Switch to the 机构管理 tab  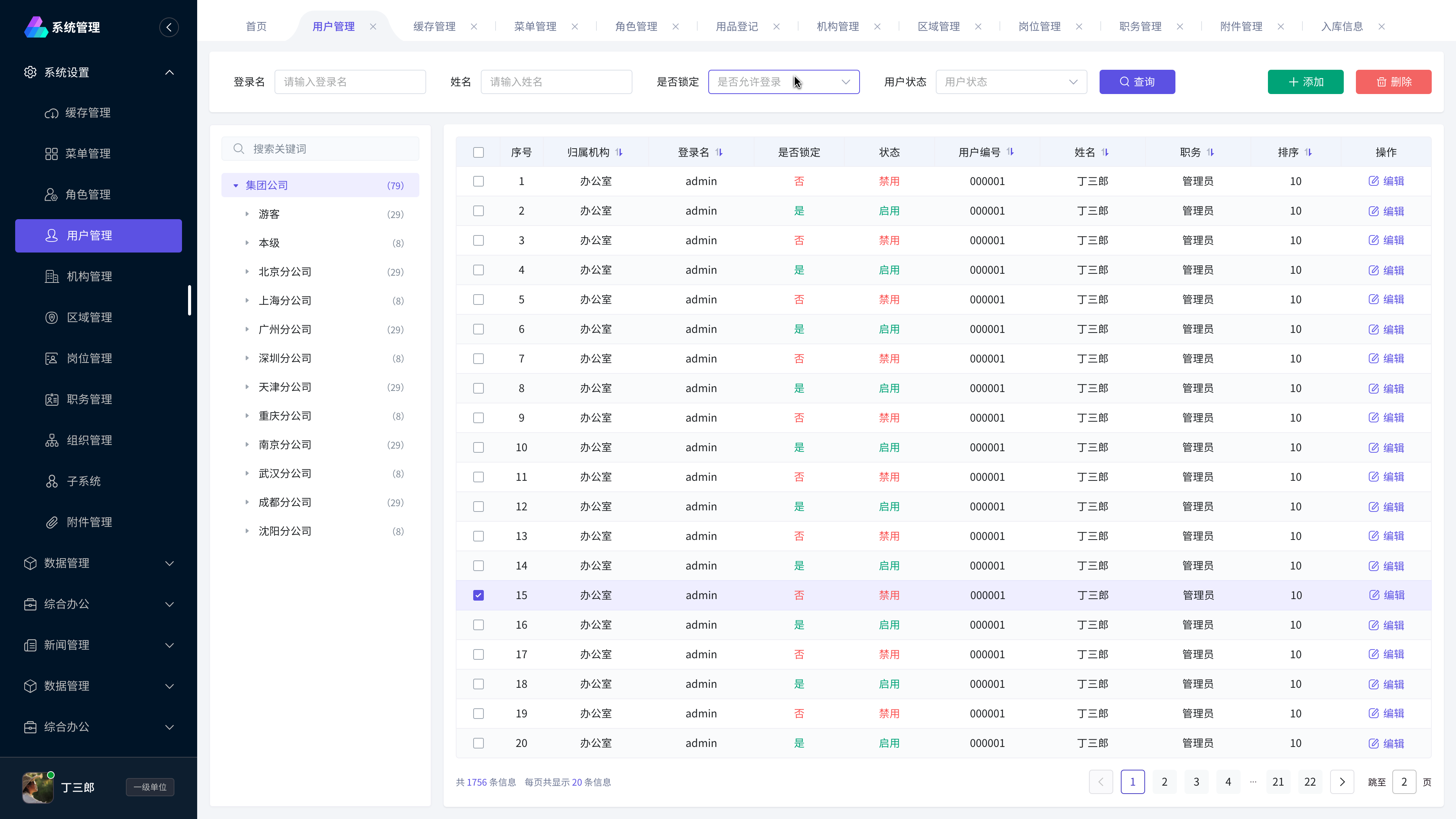(838, 27)
